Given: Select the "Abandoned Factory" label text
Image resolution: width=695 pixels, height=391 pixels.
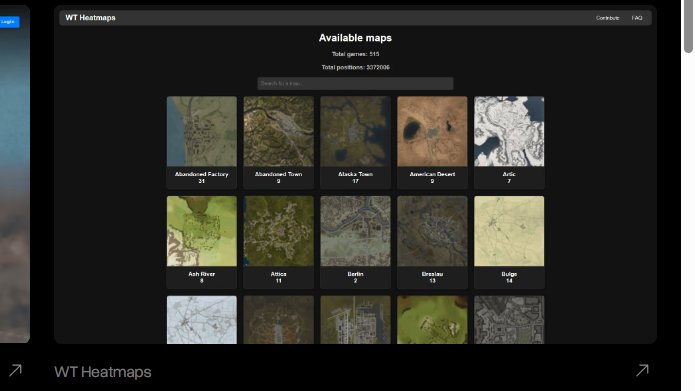Looking at the screenshot, I should [202, 174].
